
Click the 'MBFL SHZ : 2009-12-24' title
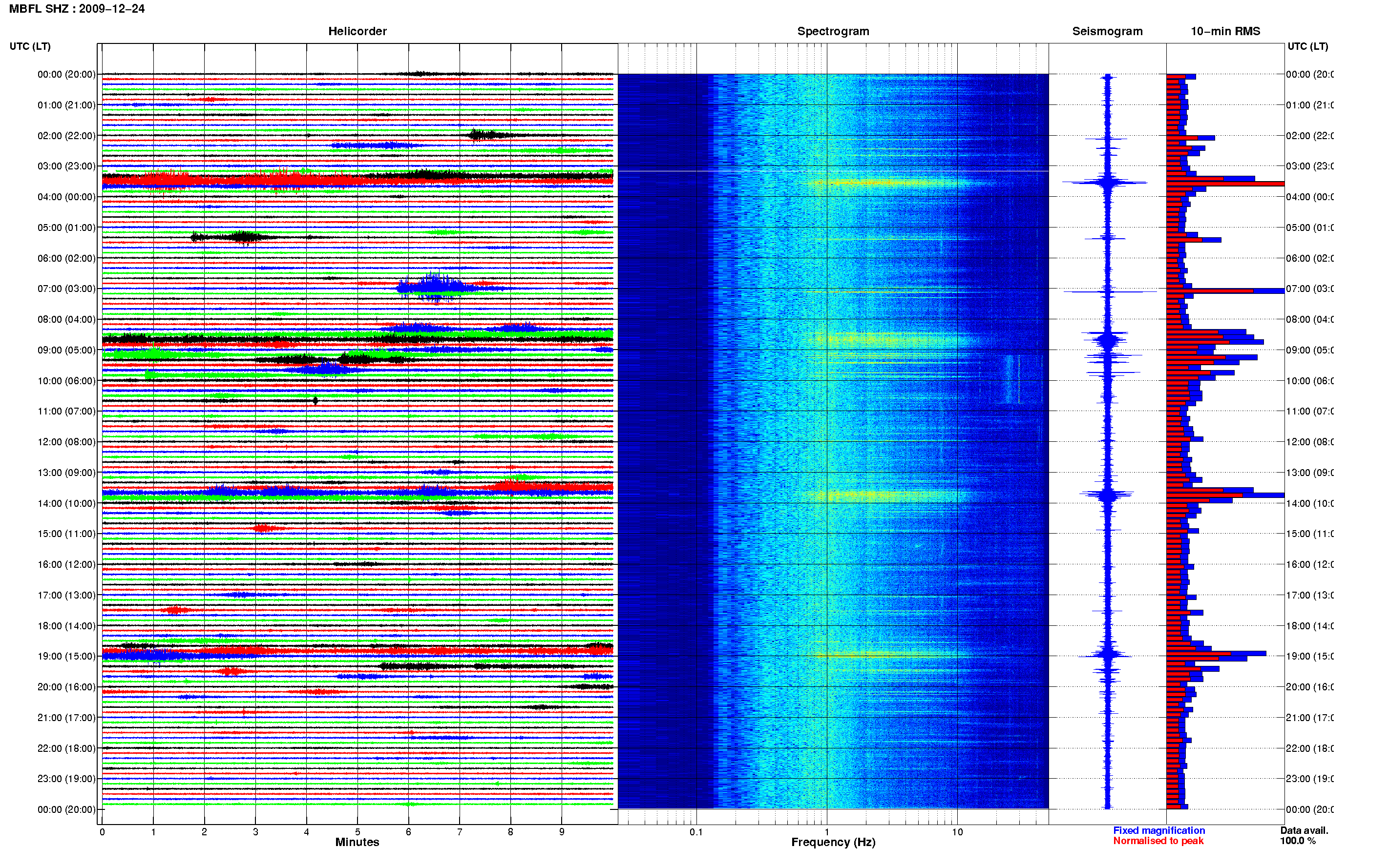click(x=76, y=9)
